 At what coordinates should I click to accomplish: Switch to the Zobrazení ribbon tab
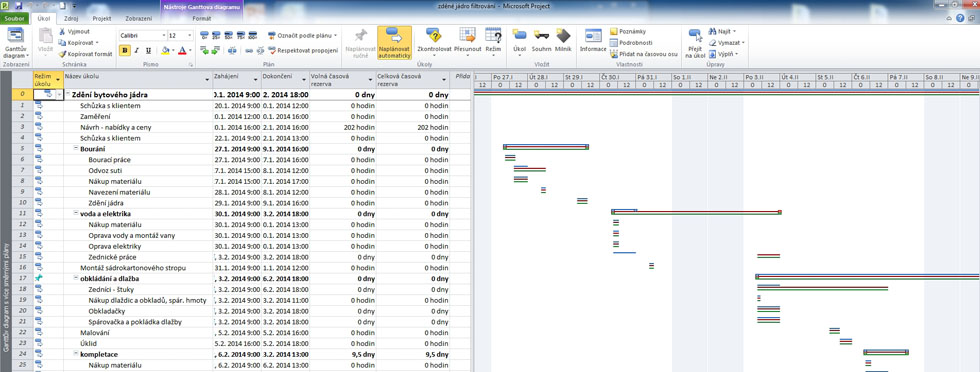pyautogui.click(x=138, y=19)
